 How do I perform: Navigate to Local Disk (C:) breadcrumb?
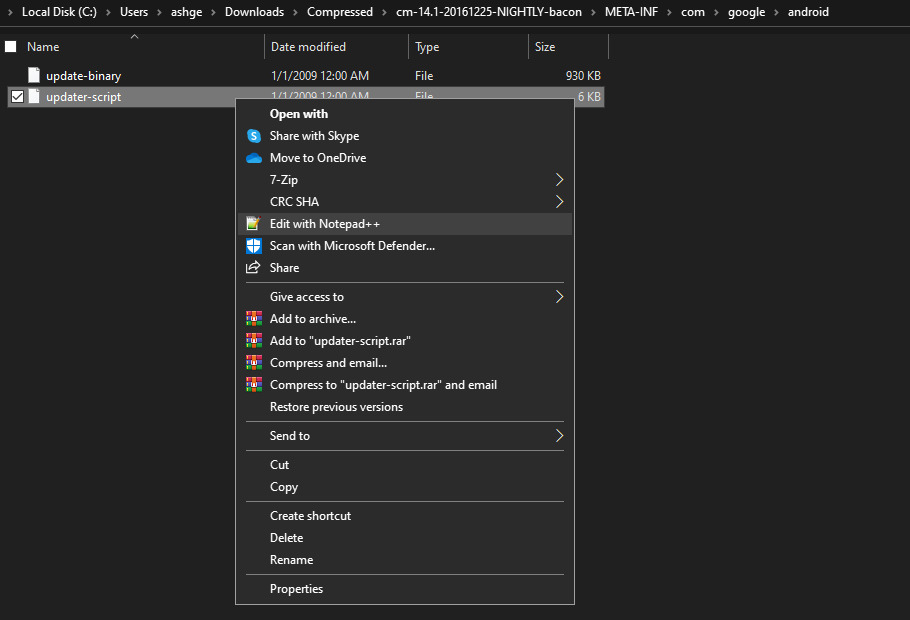pyautogui.click(x=59, y=12)
